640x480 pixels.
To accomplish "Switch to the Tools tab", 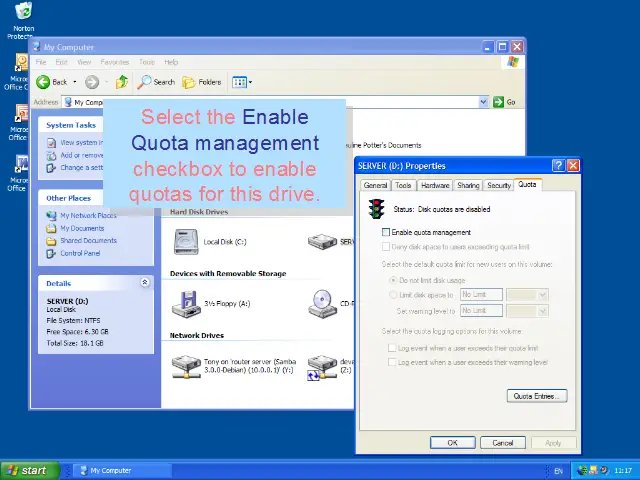I will click(x=403, y=185).
